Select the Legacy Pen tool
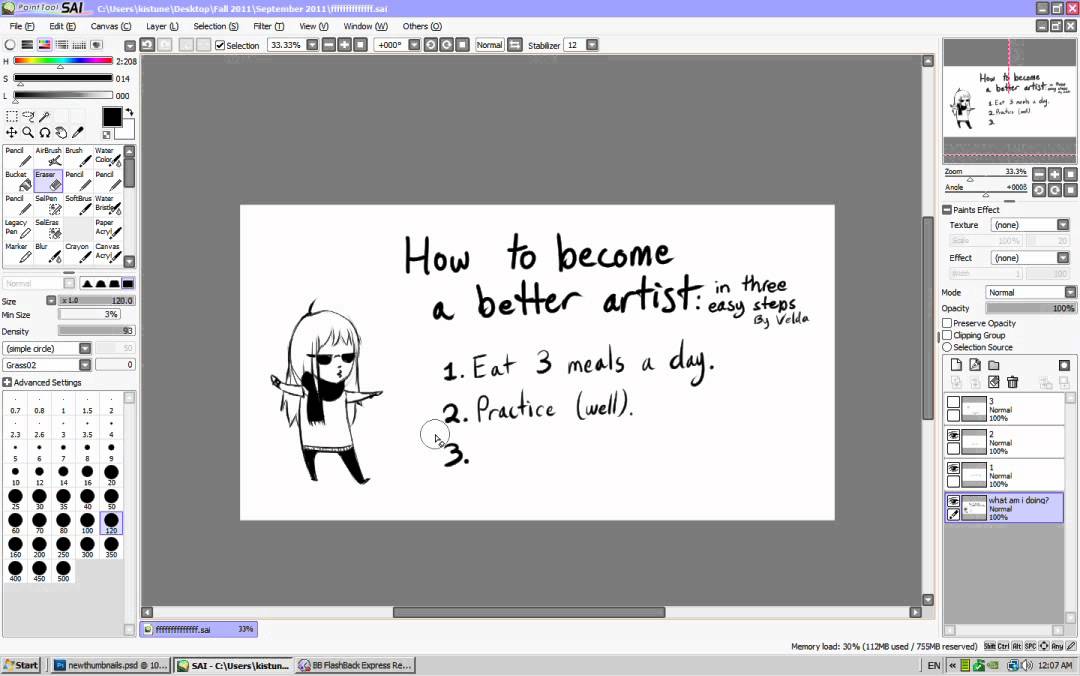Viewport: 1080px width, 676px height. (x=18, y=229)
